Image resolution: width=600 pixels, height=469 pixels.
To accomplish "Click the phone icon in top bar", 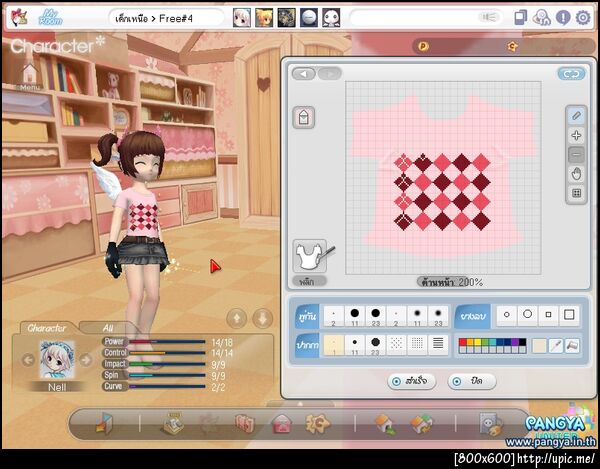I will 520,18.
